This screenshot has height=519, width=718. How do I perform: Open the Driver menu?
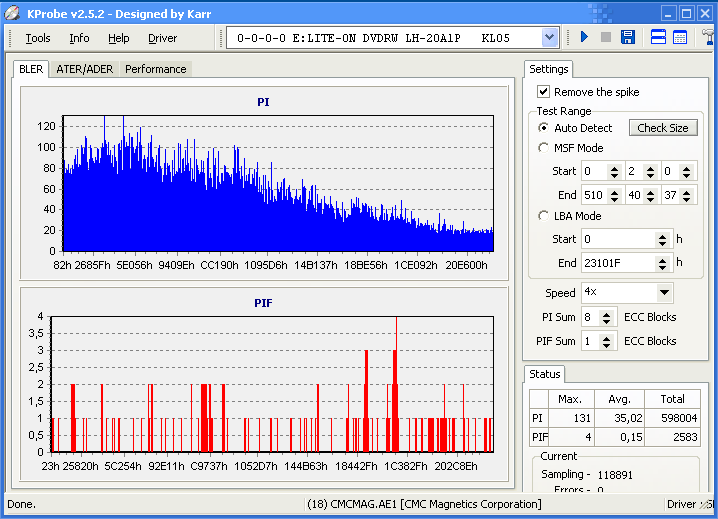pos(162,38)
